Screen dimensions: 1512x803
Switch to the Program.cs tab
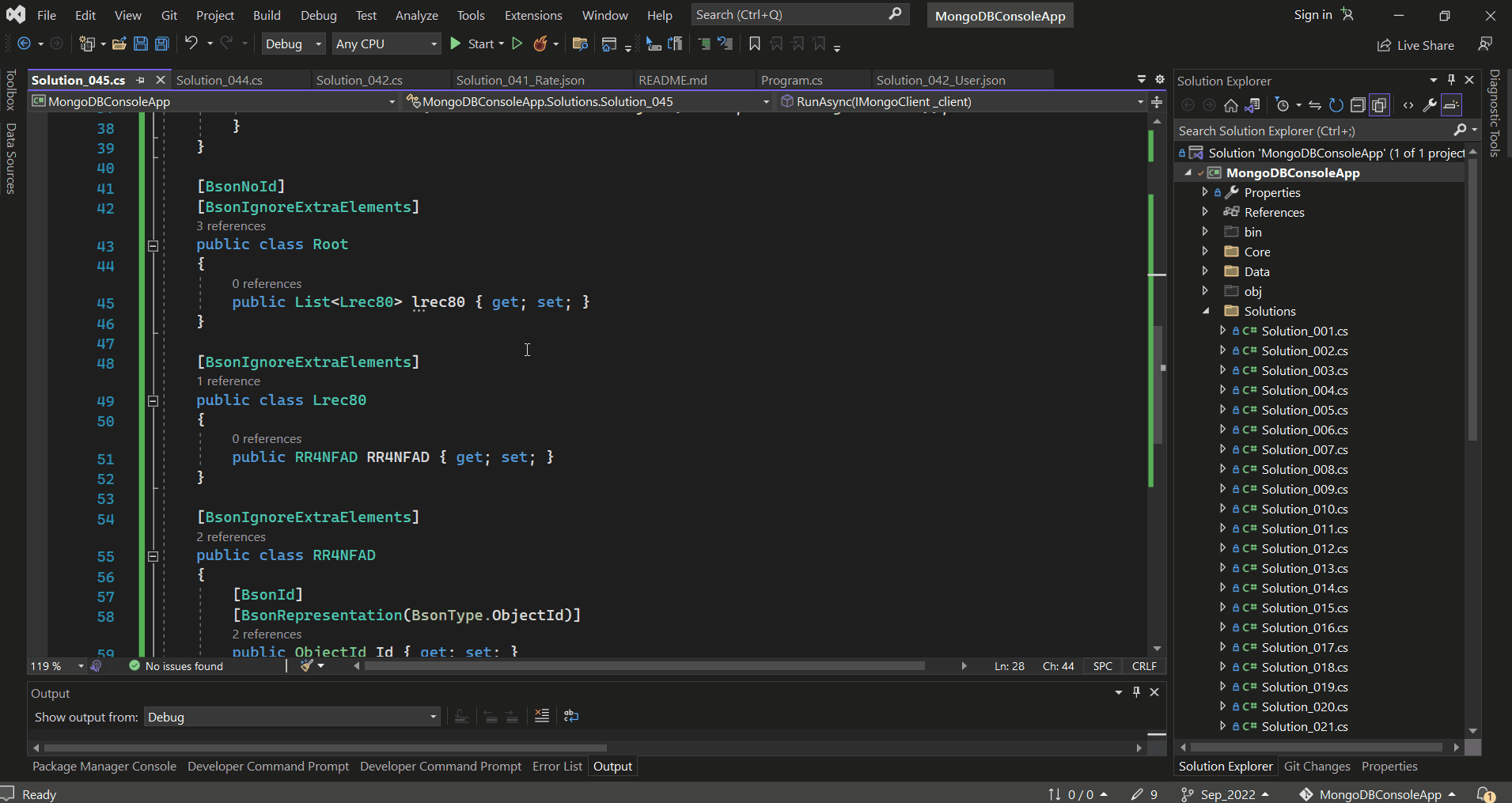tap(791, 80)
